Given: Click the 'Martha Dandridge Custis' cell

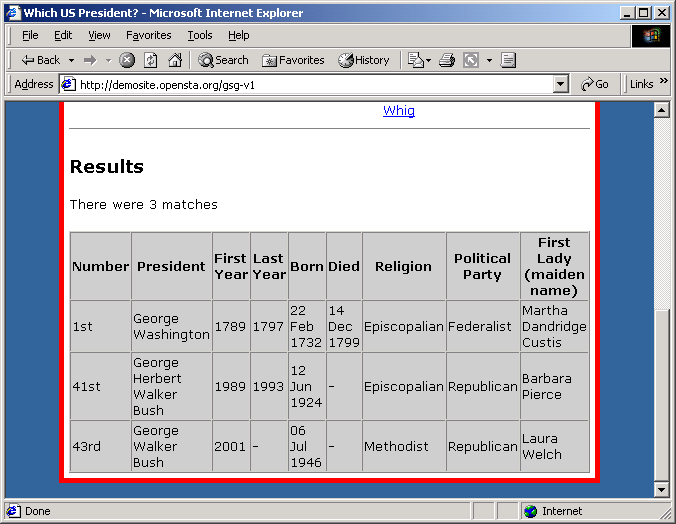Looking at the screenshot, I should [554, 326].
